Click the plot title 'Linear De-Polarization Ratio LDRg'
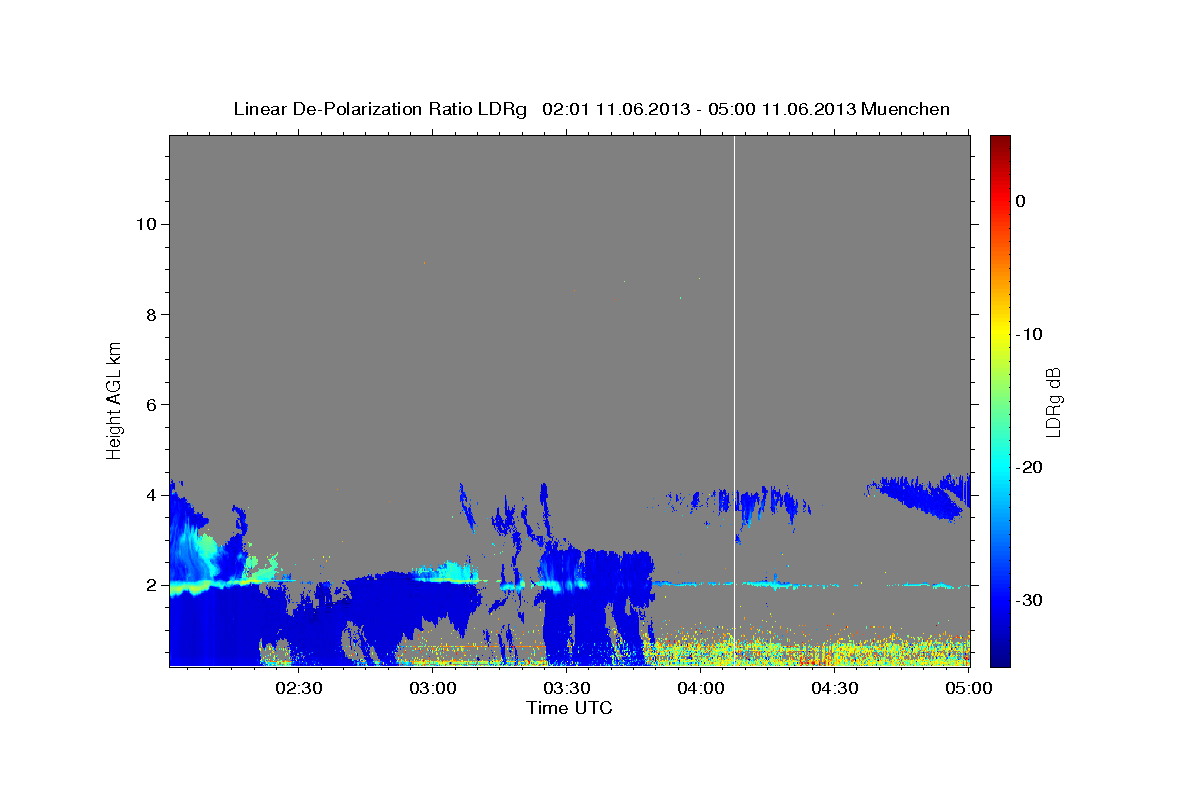Image resolution: width=1200 pixels, height=800 pixels. 380,109
